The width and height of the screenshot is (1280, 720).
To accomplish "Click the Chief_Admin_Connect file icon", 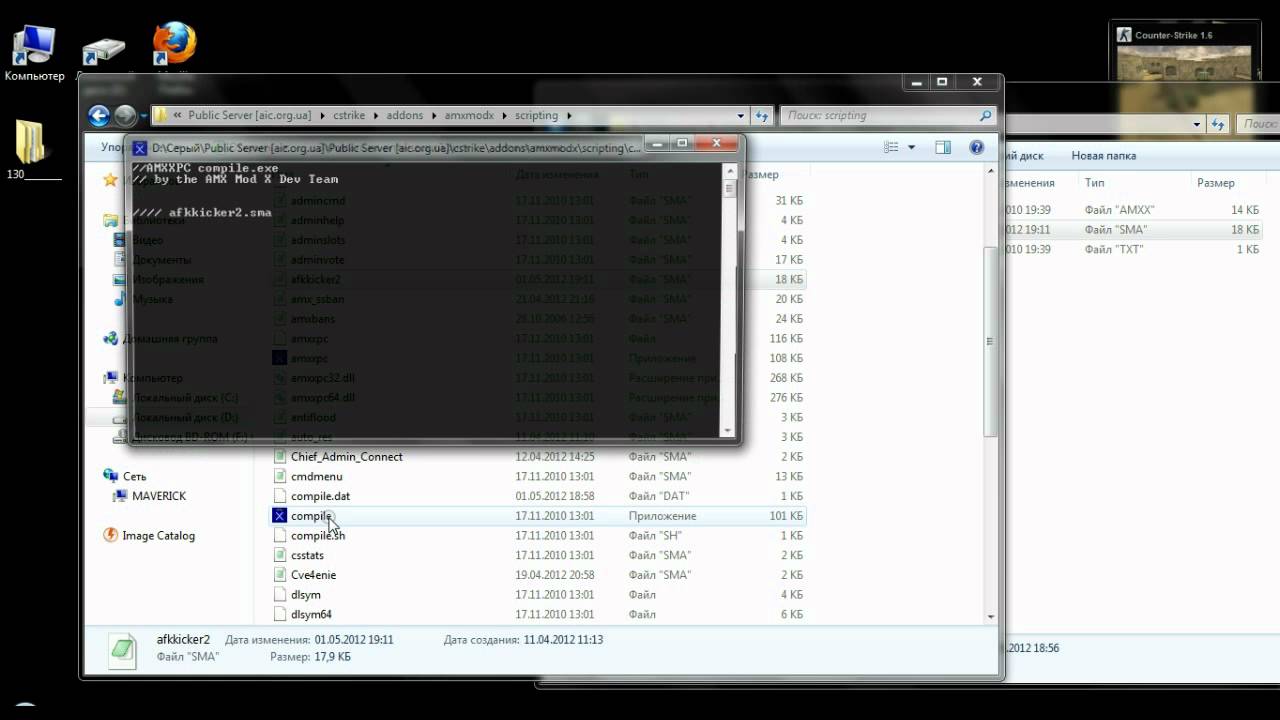I will (x=281, y=457).
